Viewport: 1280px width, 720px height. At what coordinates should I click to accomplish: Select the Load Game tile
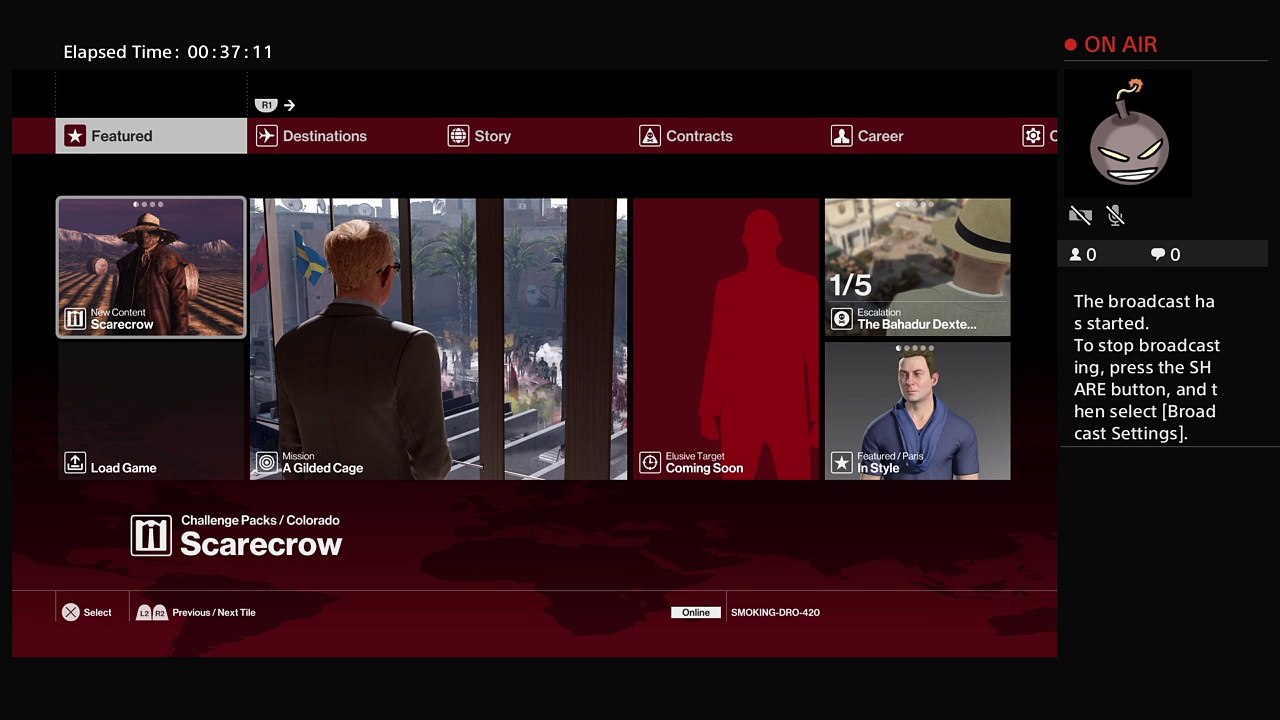151,411
